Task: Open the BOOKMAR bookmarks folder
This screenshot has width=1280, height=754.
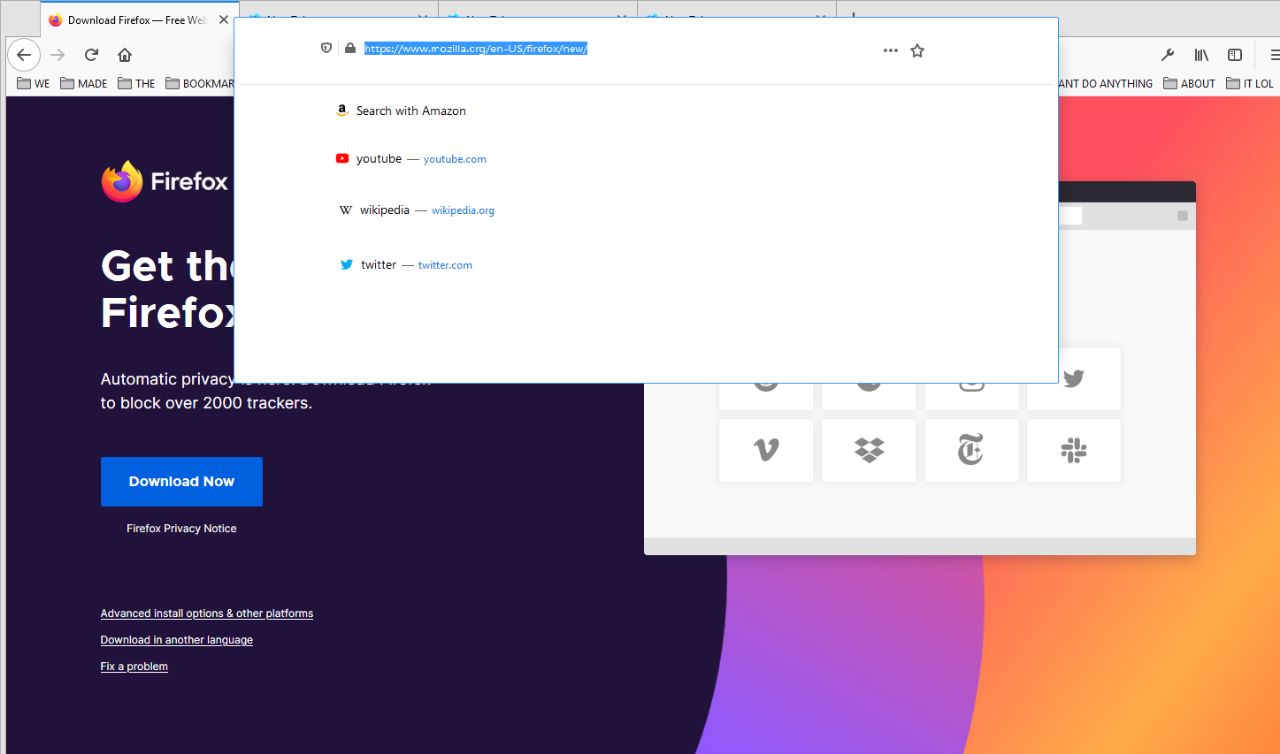Action: 199,84
